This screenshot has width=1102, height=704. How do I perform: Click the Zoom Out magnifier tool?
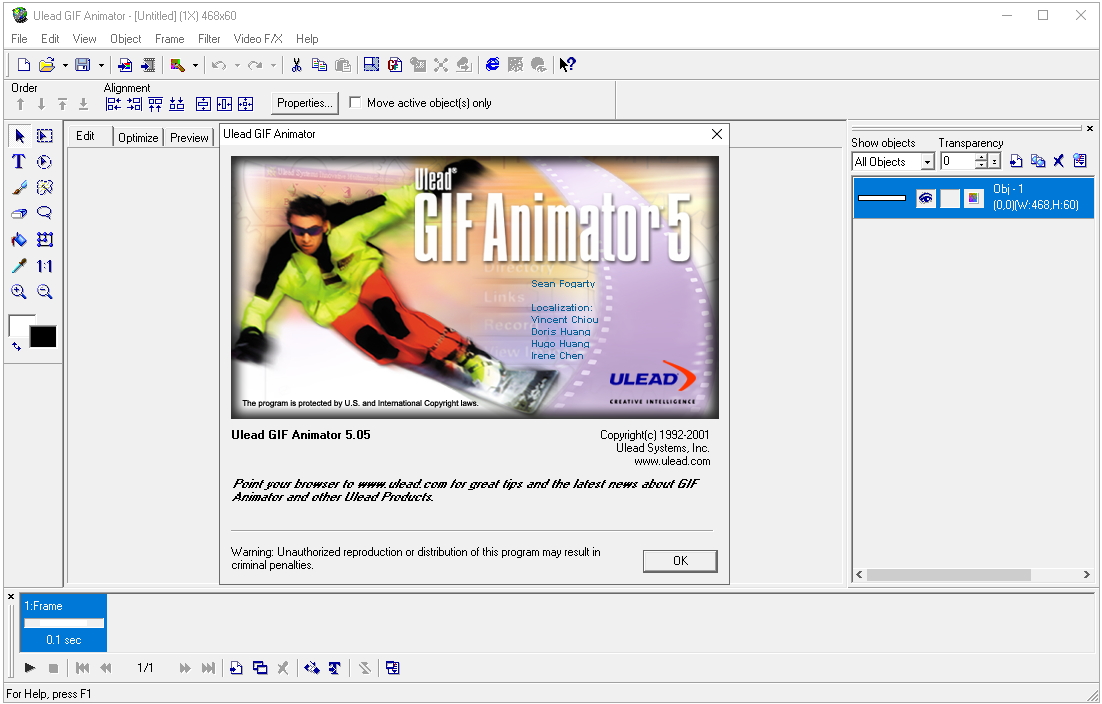45,292
